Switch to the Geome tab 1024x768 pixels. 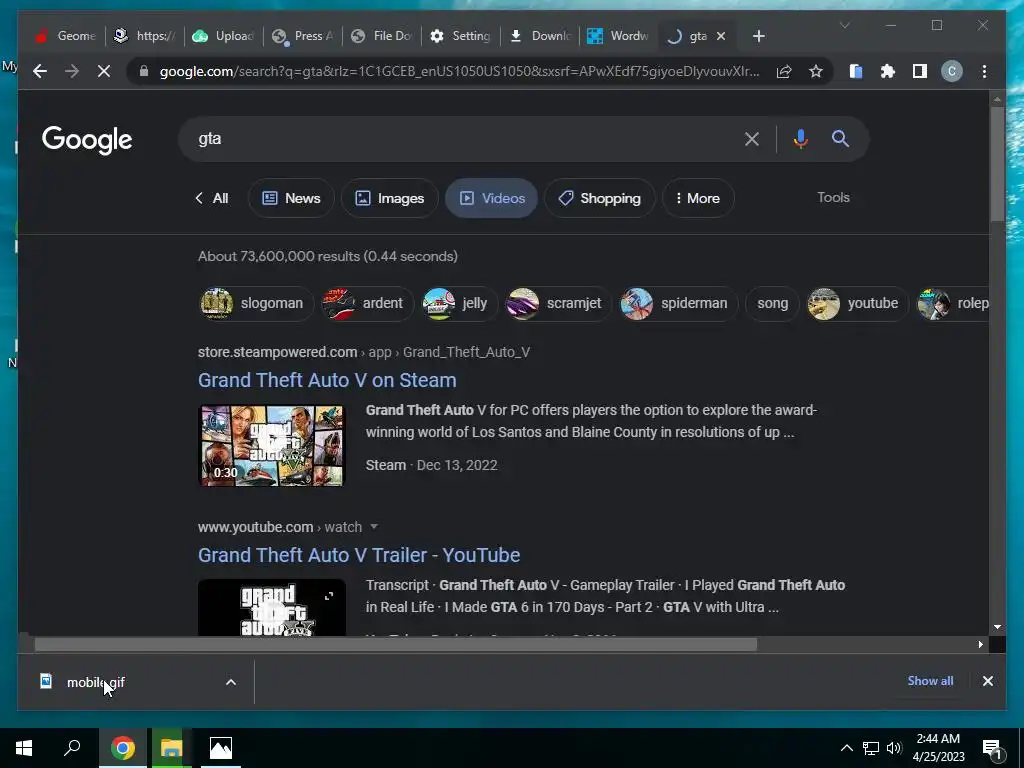(x=66, y=36)
